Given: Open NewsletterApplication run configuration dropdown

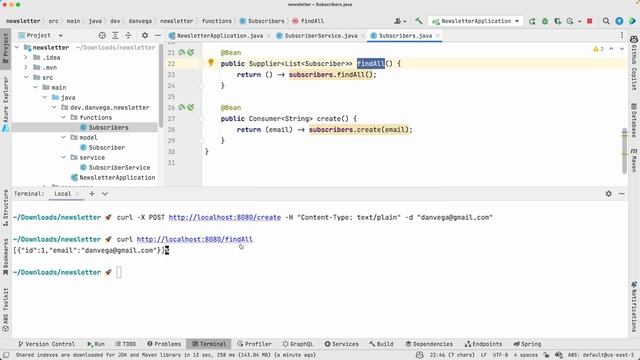Looking at the screenshot, I should point(476,21).
